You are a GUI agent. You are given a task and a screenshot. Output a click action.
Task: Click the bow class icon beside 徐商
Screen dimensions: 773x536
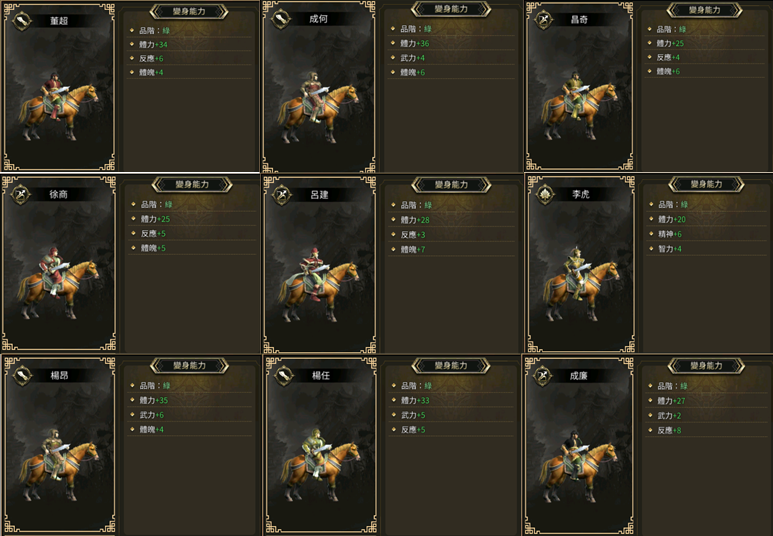click(x=21, y=194)
